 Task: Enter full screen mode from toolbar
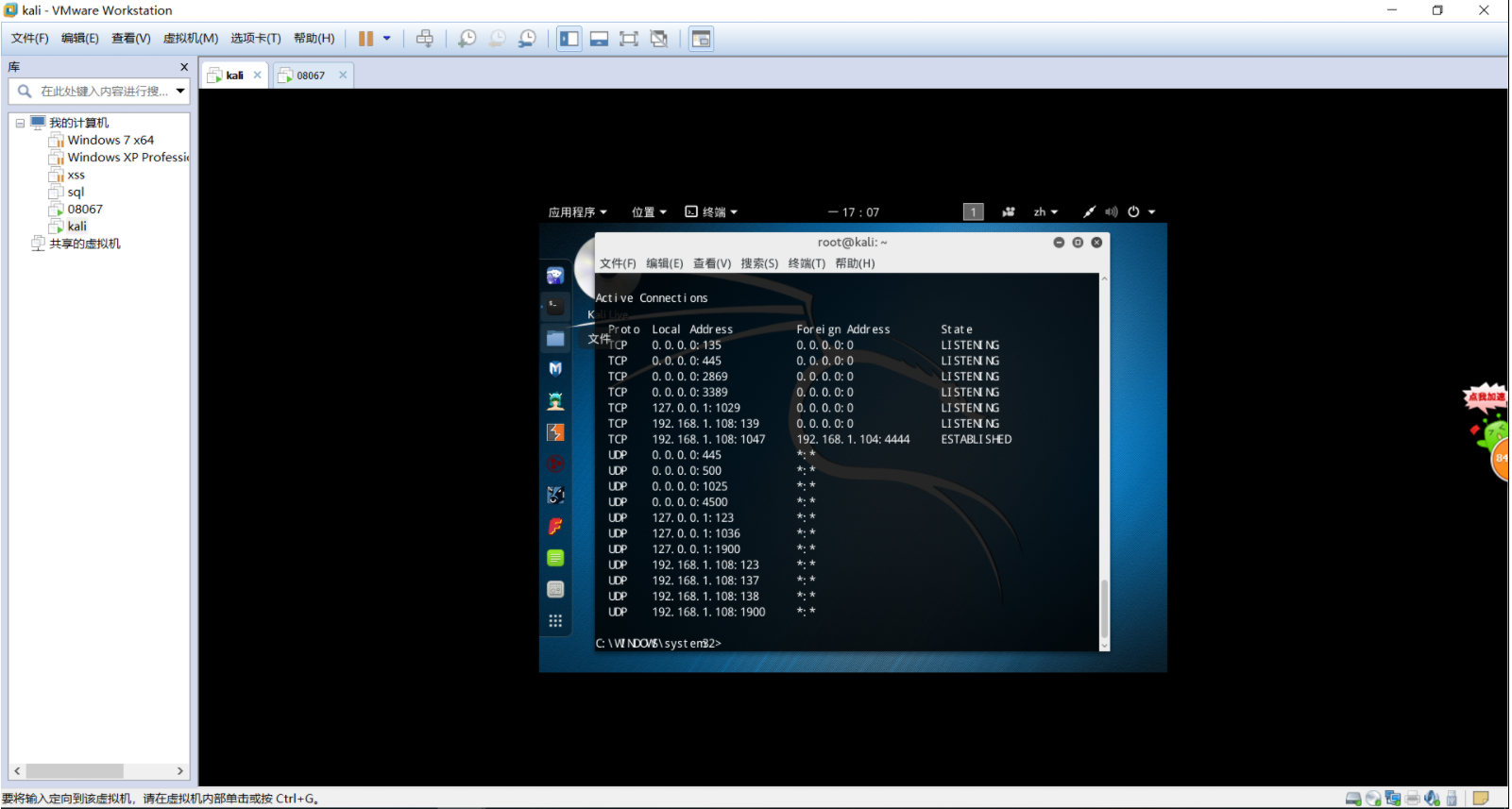coord(629,39)
